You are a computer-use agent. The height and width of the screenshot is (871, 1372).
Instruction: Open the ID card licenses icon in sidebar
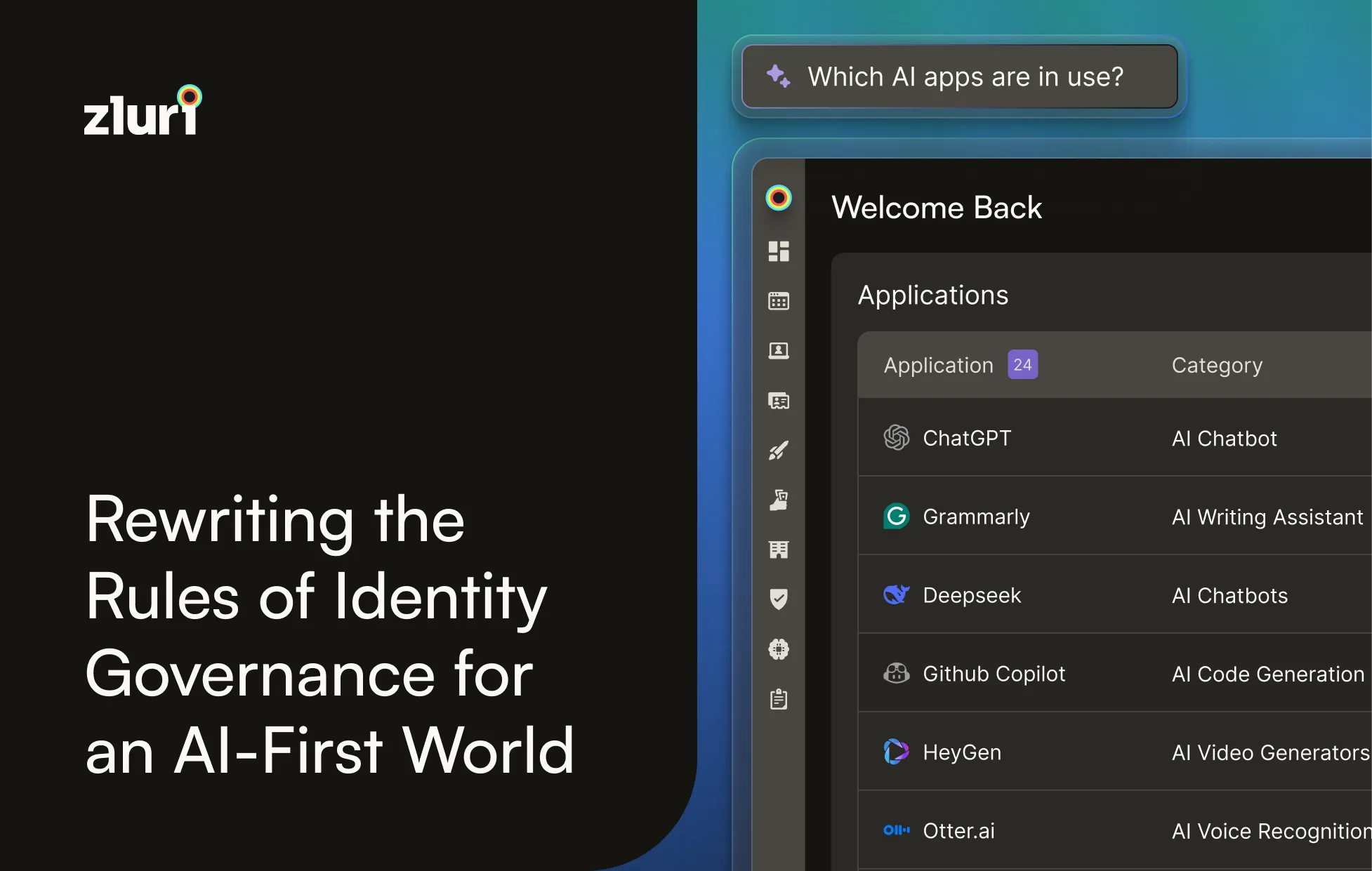(779, 401)
